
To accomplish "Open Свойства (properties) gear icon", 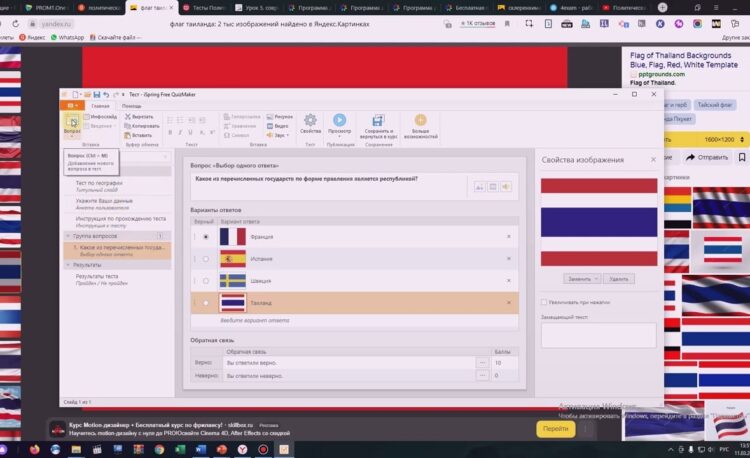I will point(310,119).
